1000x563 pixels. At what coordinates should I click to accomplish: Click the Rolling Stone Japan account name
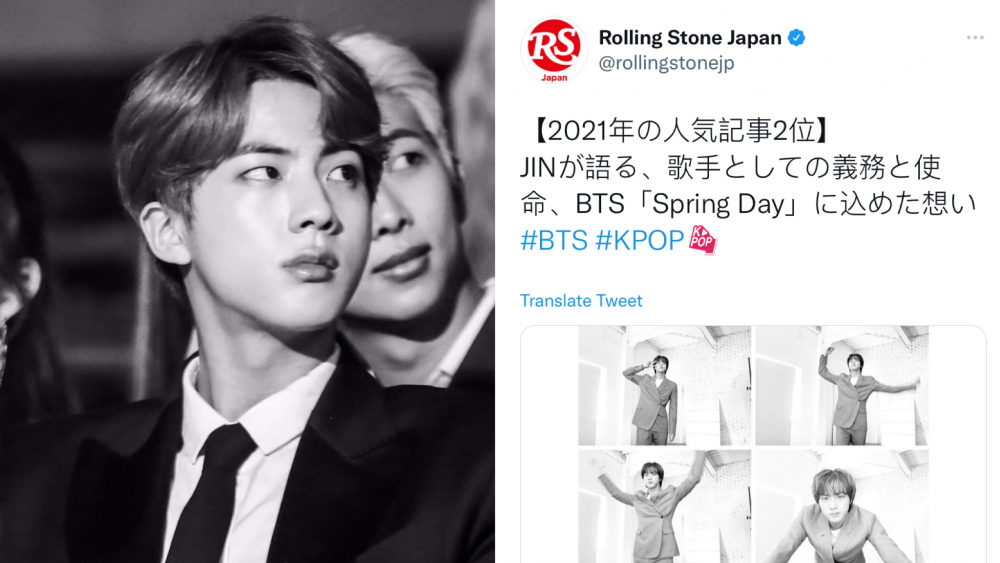[689, 38]
